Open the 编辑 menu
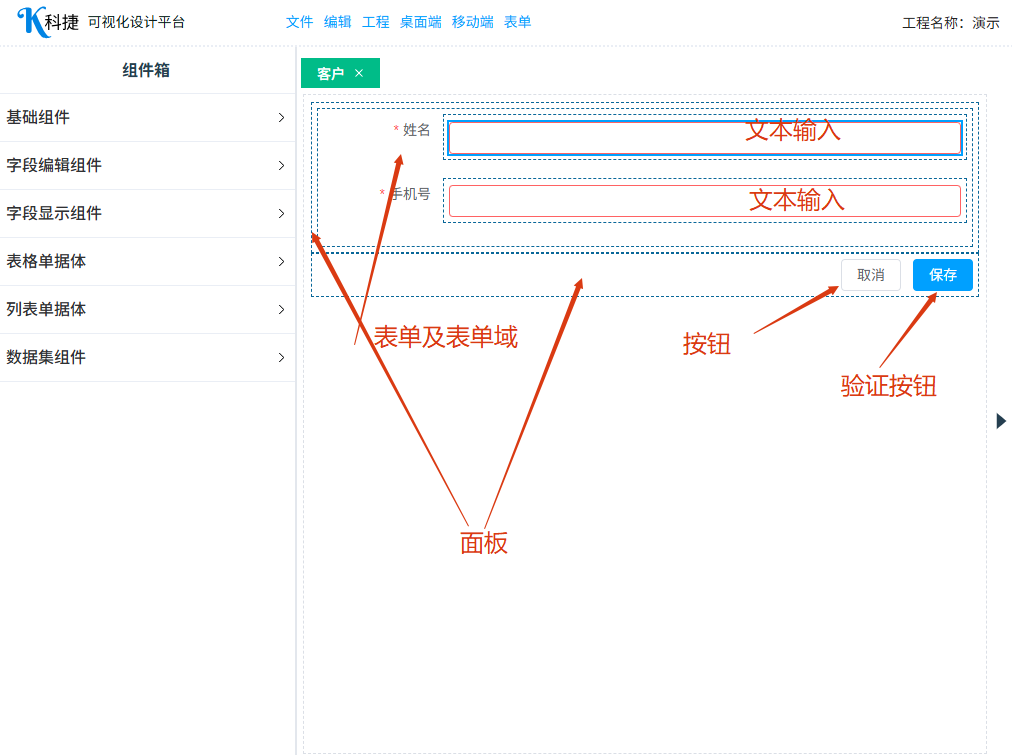This screenshot has width=1012, height=755. (x=337, y=22)
